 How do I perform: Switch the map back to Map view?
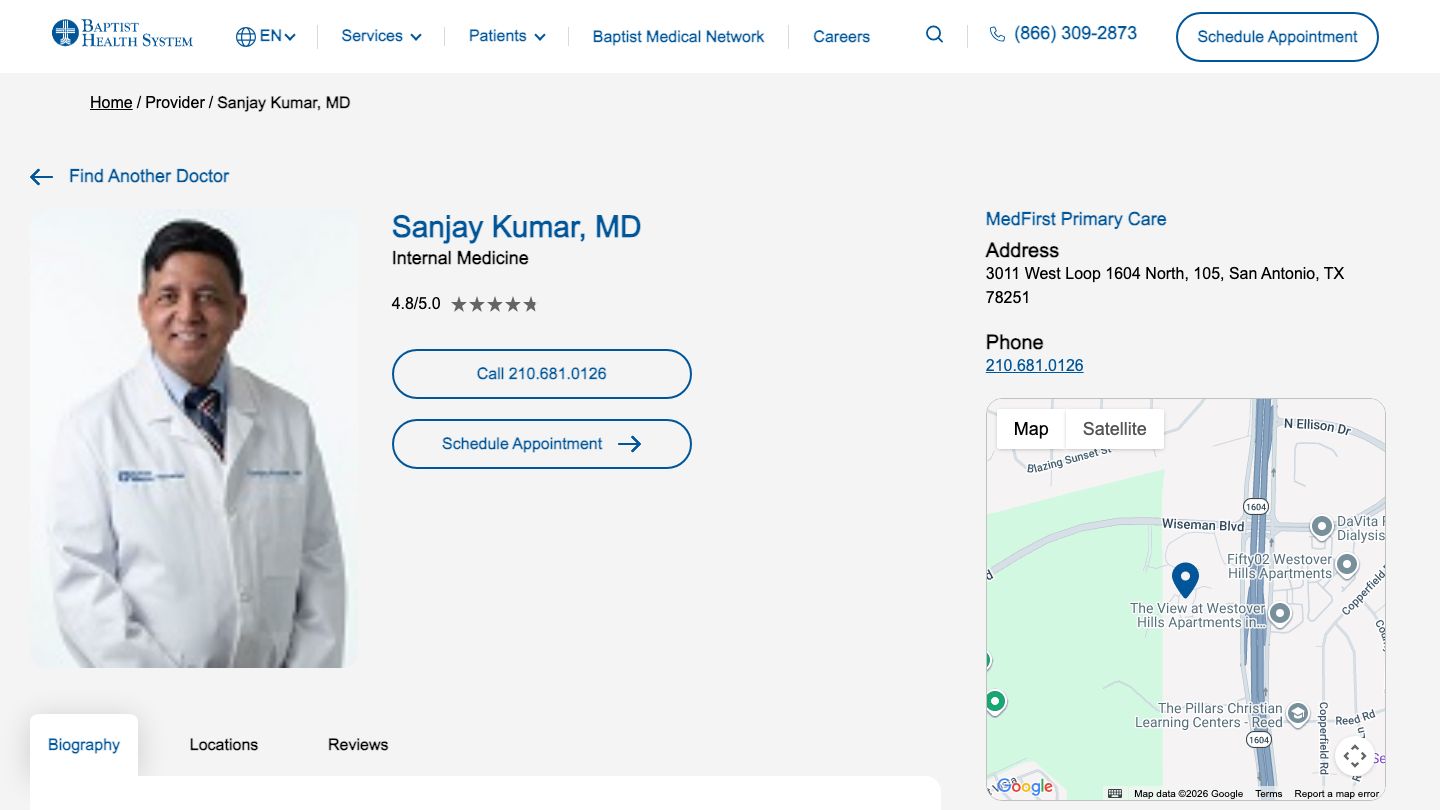(1030, 428)
